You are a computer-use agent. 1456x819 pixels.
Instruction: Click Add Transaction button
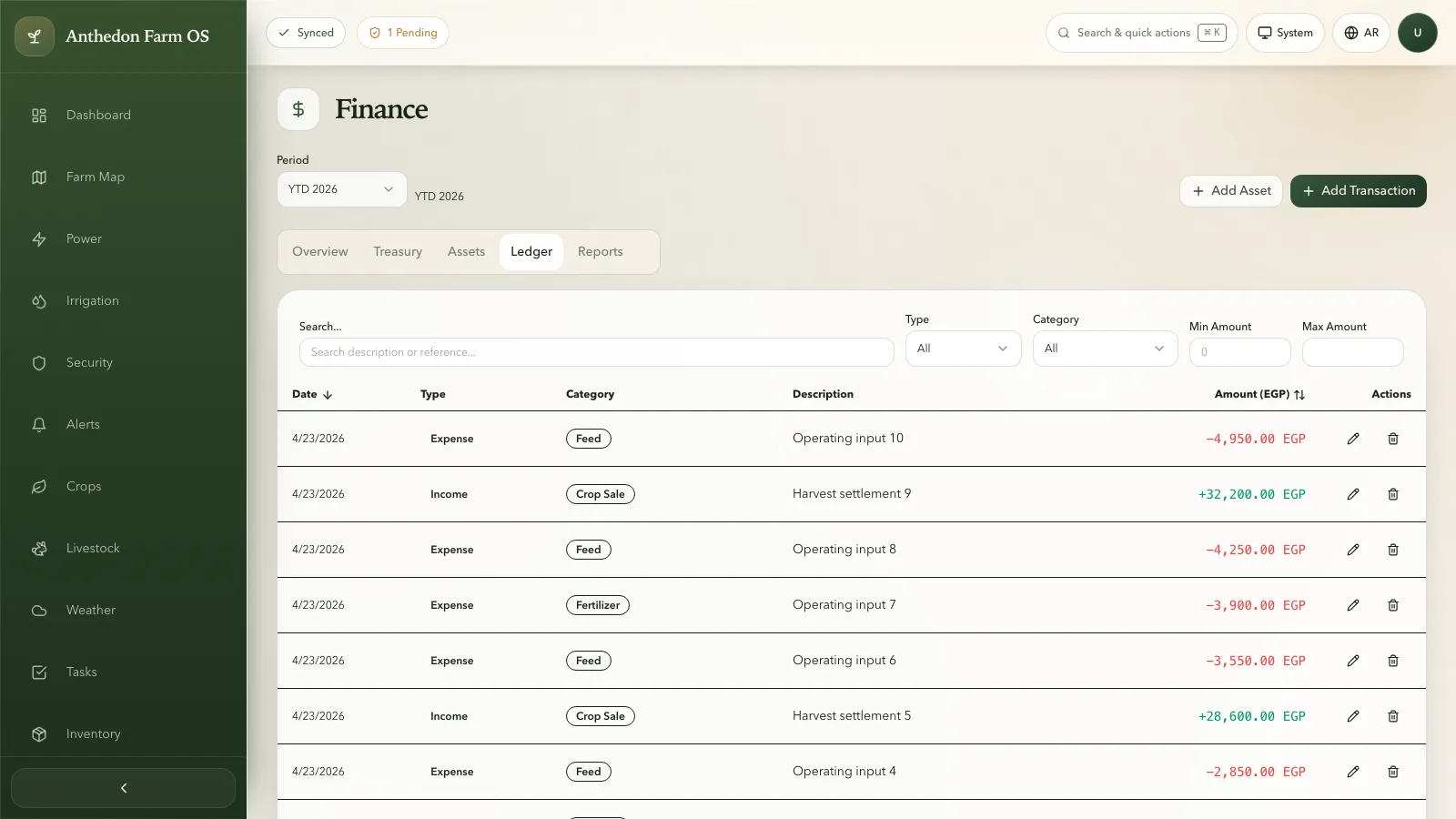tap(1359, 191)
